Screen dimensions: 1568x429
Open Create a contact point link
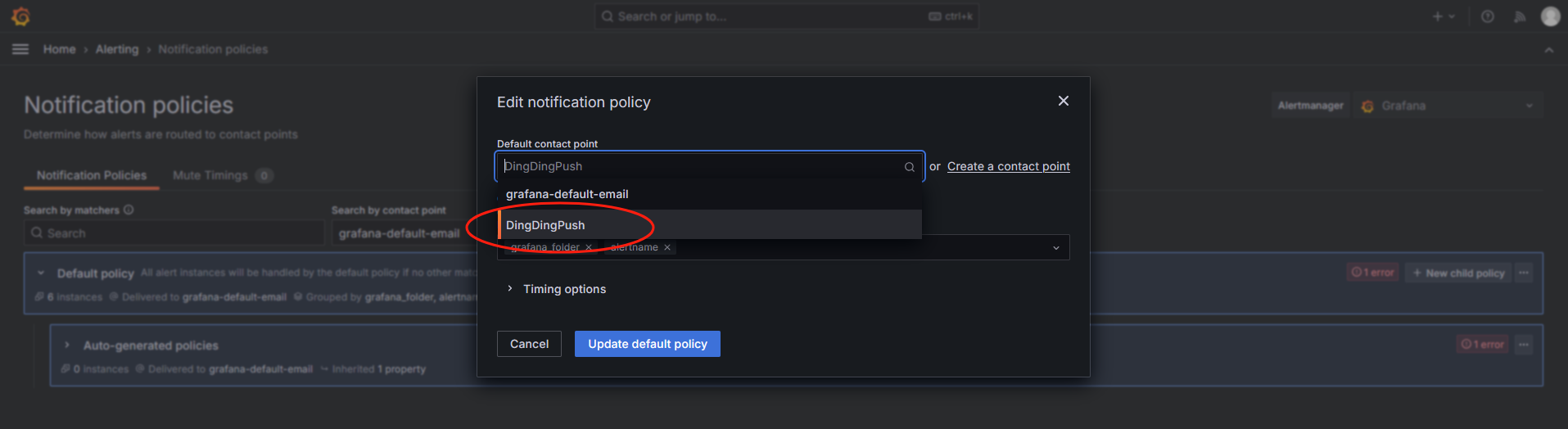click(1009, 166)
